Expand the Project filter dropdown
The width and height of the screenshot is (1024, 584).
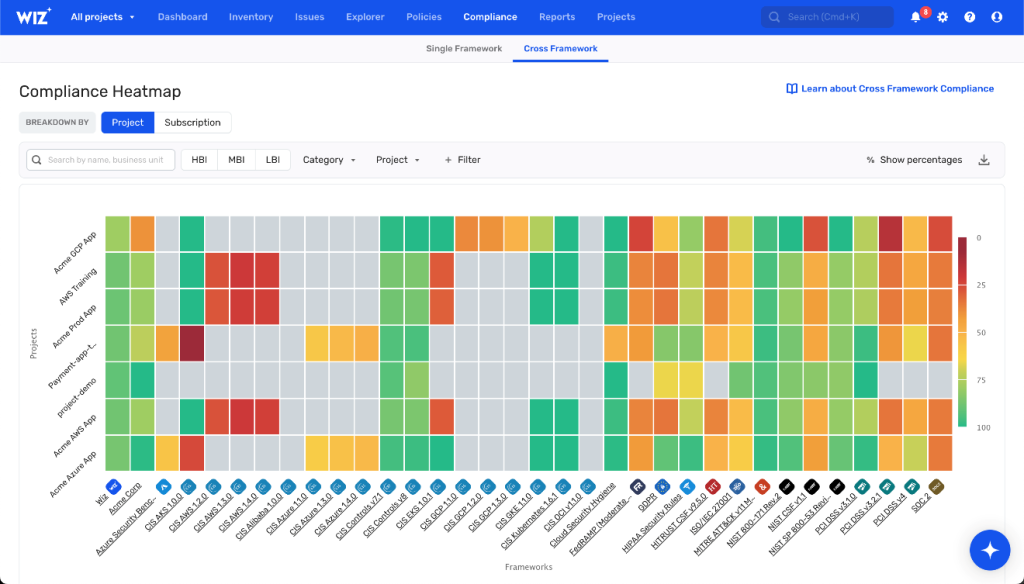[x=398, y=160]
